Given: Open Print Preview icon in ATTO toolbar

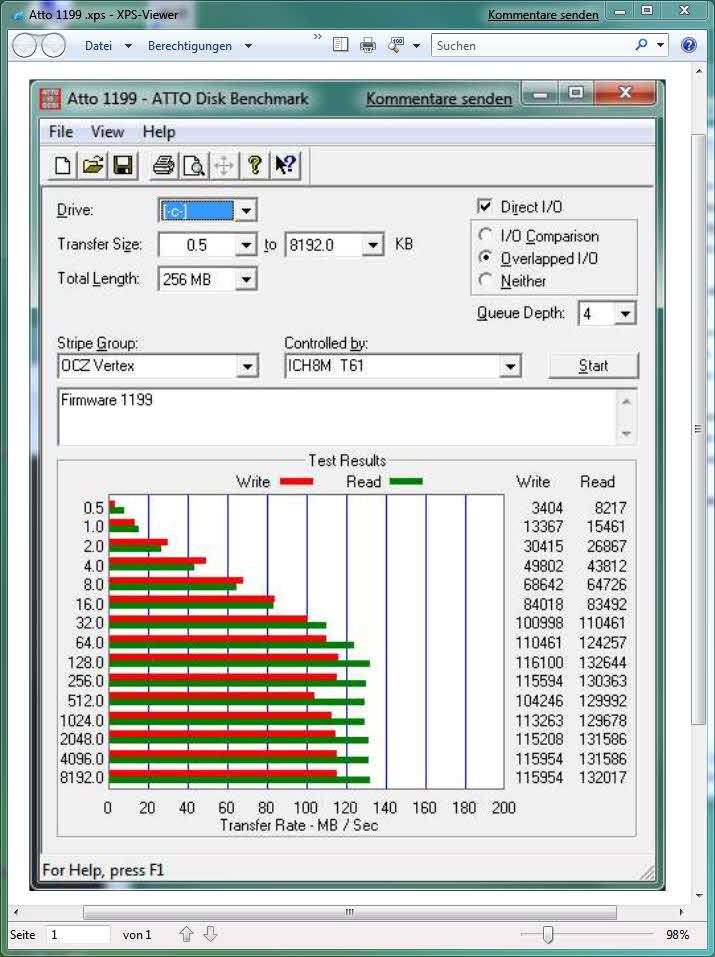Looking at the screenshot, I should click(x=194, y=165).
